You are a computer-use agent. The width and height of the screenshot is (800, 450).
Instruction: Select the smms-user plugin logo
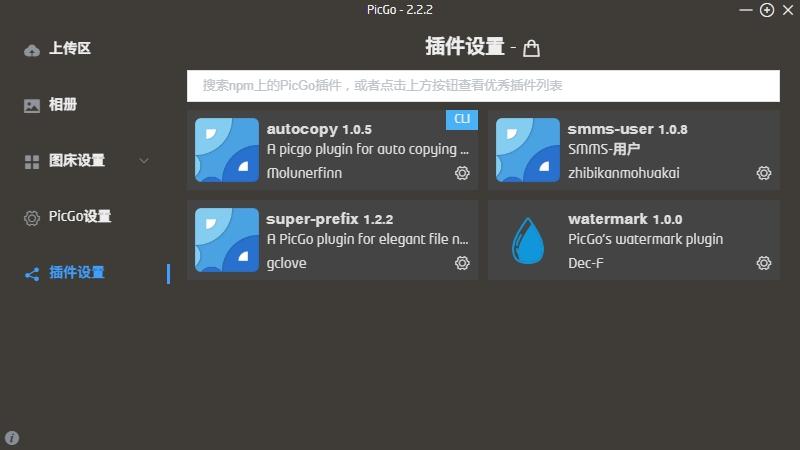(x=528, y=150)
